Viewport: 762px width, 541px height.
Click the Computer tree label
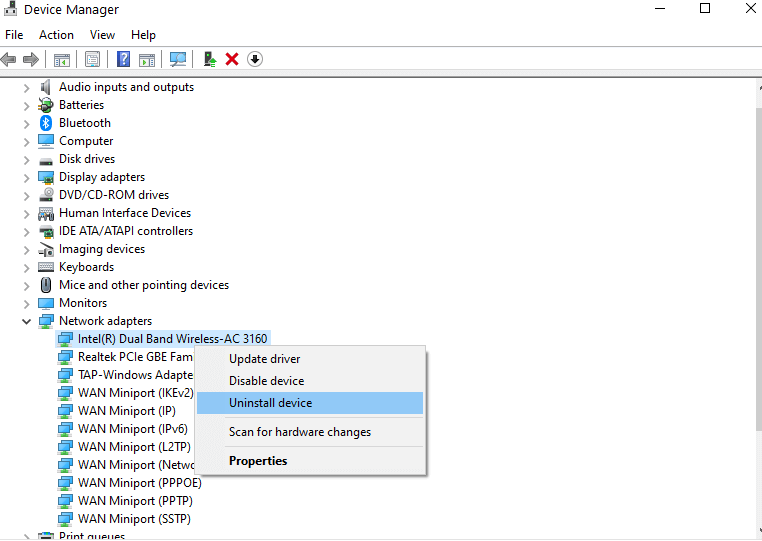[x=86, y=141]
